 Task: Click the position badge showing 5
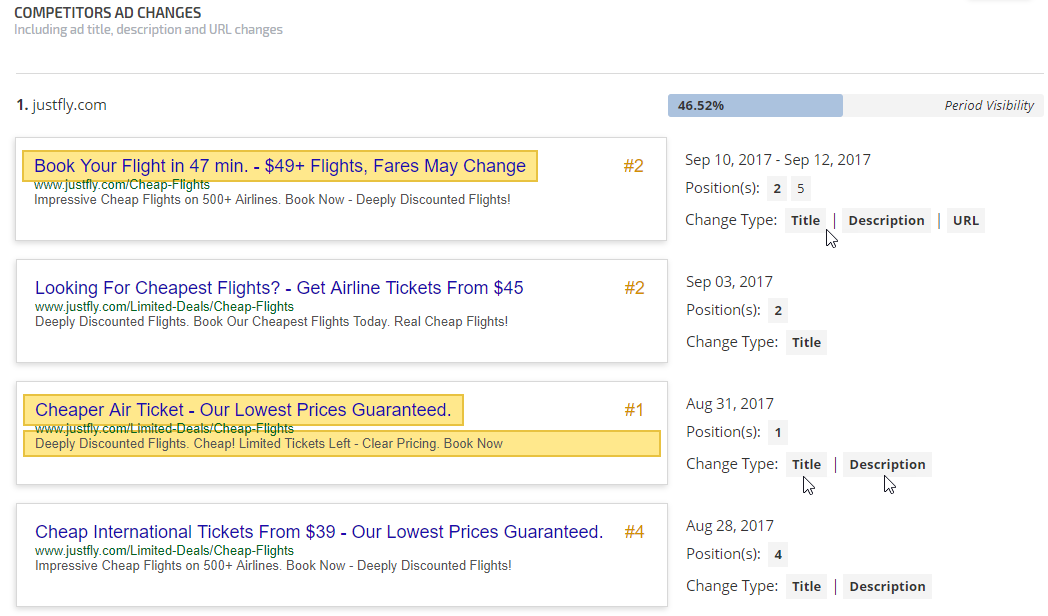[x=800, y=188]
